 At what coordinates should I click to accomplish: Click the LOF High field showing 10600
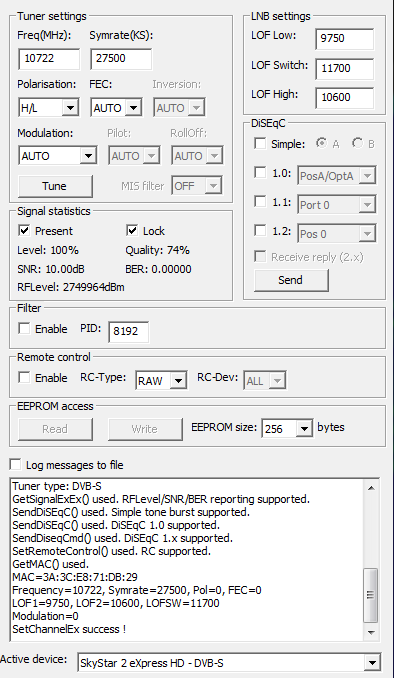click(x=345, y=97)
